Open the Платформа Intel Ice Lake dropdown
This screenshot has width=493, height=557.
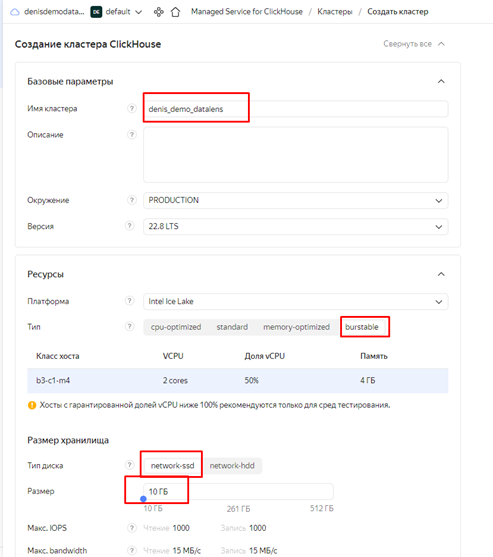point(296,302)
